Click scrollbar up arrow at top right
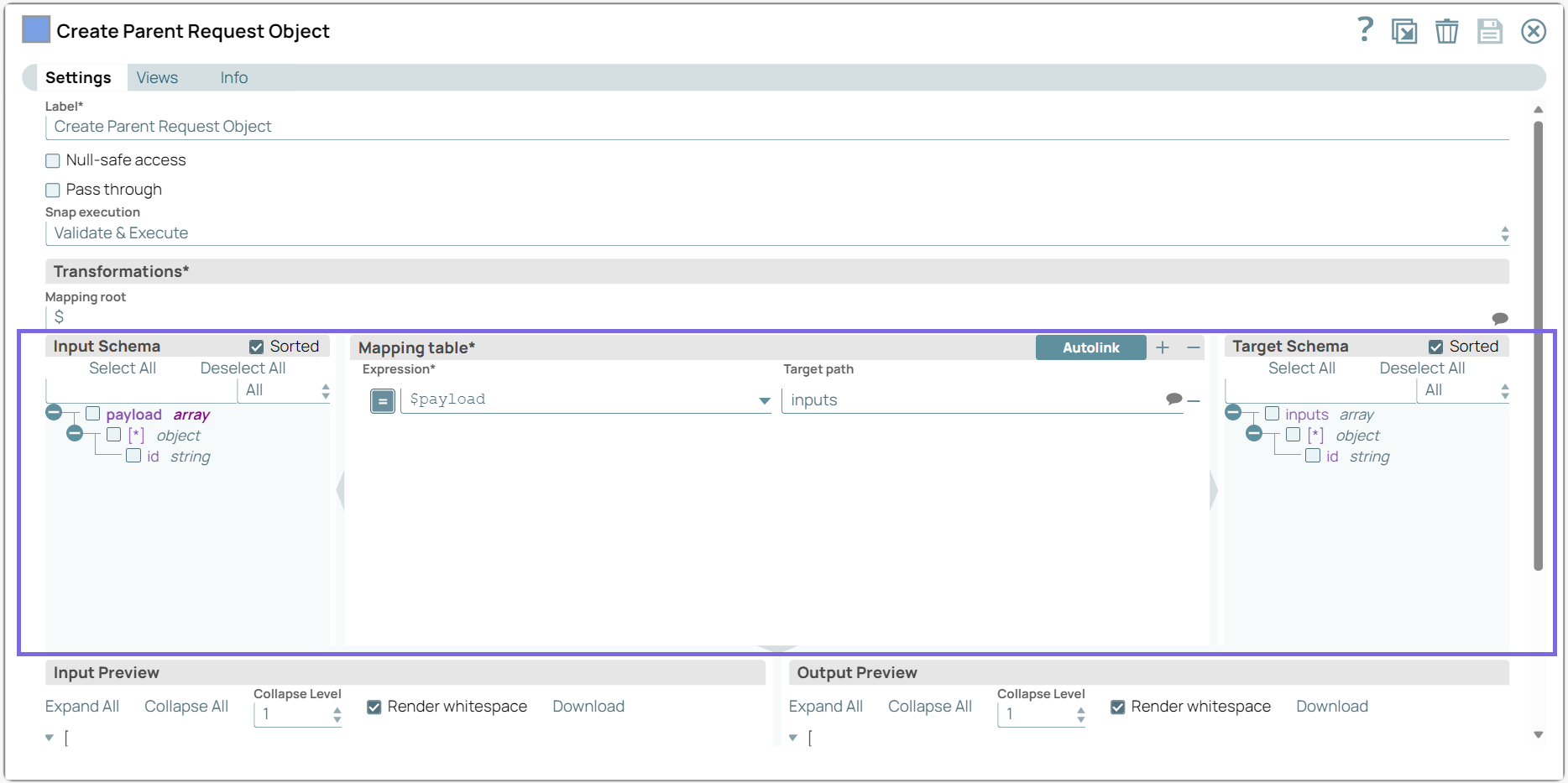 click(x=1538, y=110)
